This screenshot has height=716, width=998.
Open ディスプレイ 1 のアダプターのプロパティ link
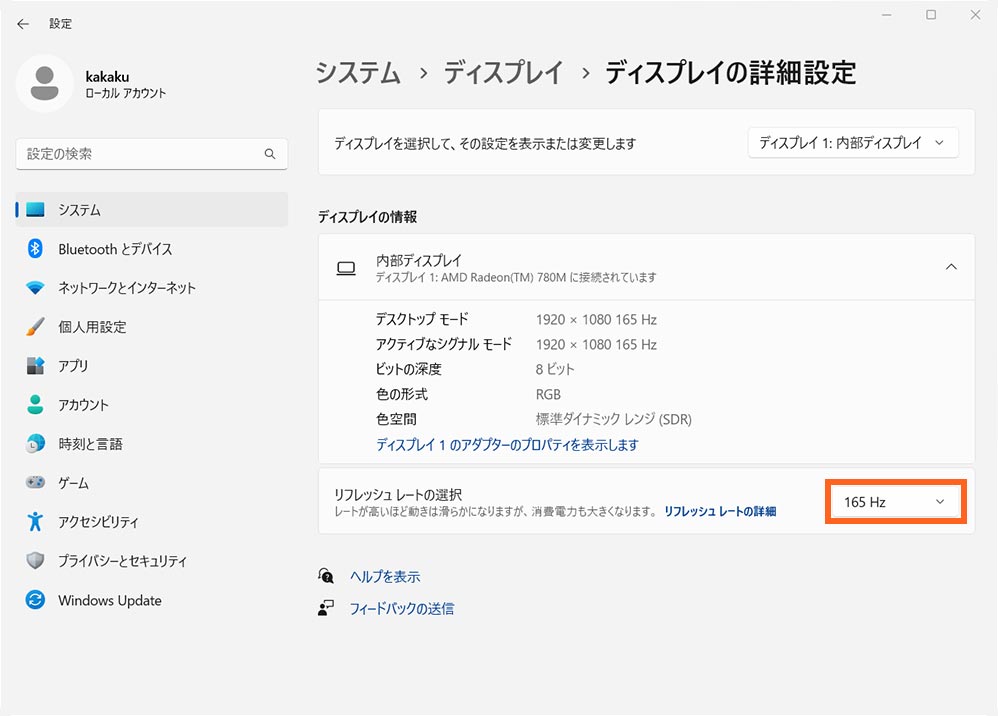(506, 445)
